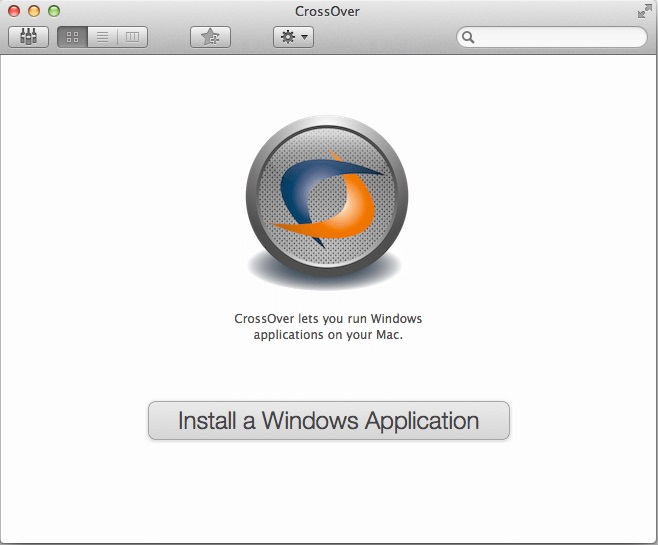This screenshot has height=545, width=658.
Task: Close the CrossOver window
Action: pos(14,11)
